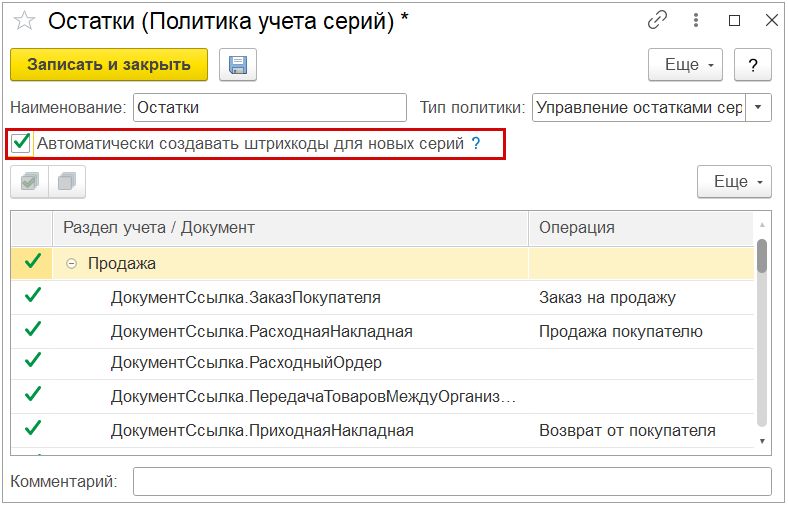Show hint next to barcode checkbox
This screenshot has height=505, width=788.
coord(476,144)
